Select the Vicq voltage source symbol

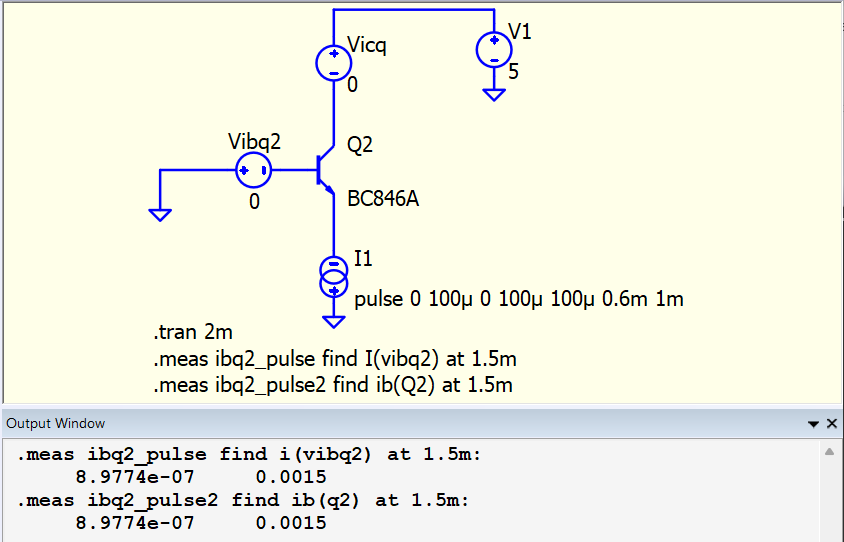333,63
